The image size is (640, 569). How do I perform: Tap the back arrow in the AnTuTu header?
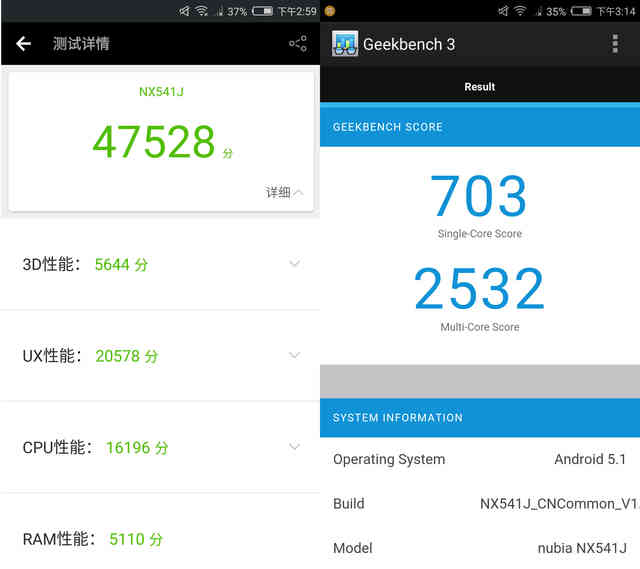[23, 43]
